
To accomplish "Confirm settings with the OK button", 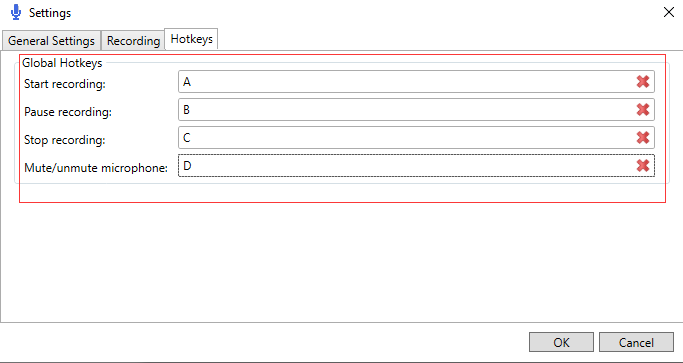I will pos(561,342).
